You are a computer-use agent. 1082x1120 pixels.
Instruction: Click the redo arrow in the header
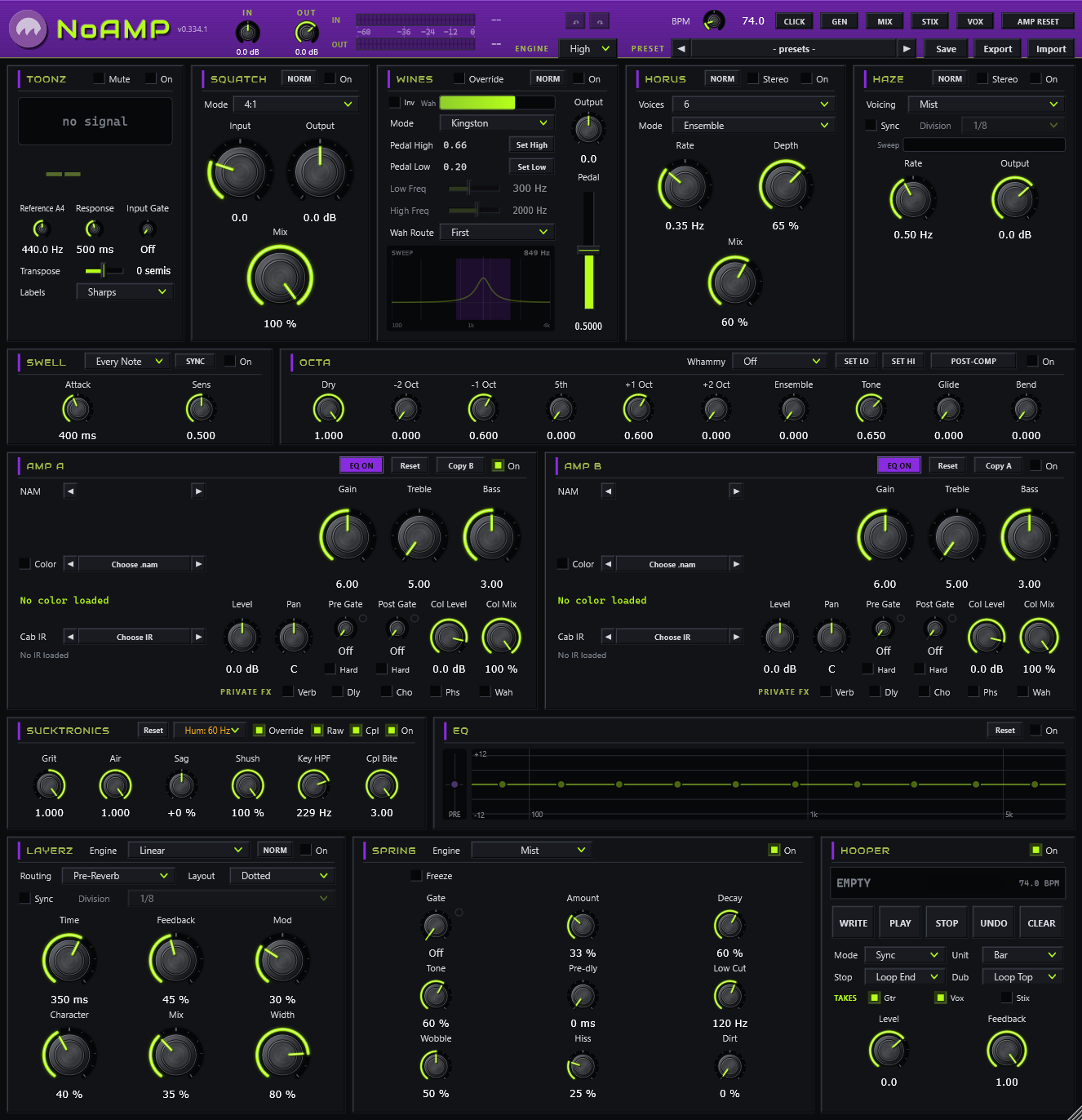click(x=600, y=21)
